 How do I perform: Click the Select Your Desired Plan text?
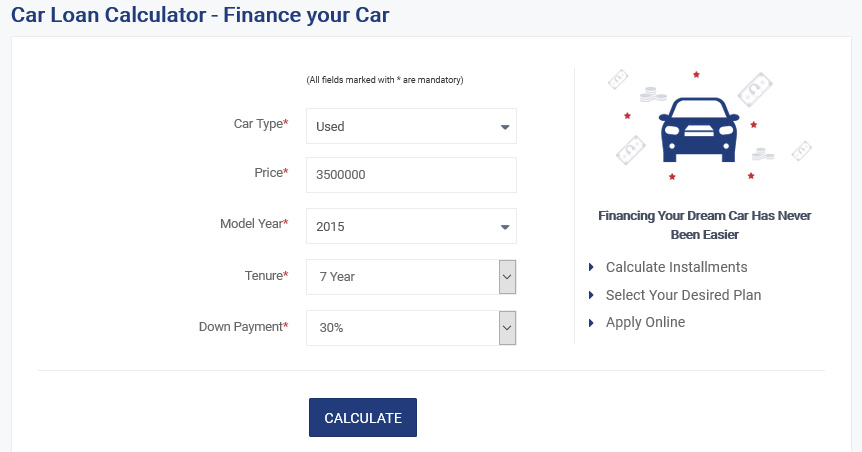pos(683,295)
